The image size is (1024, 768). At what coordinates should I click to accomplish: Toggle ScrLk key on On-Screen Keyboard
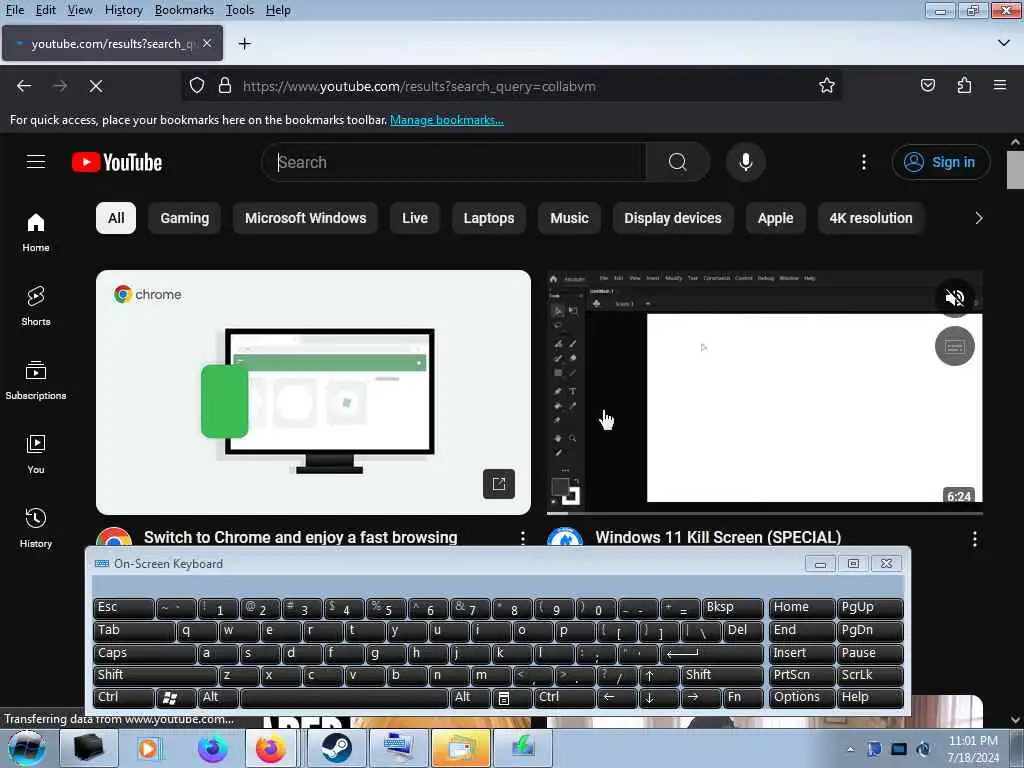(x=870, y=675)
